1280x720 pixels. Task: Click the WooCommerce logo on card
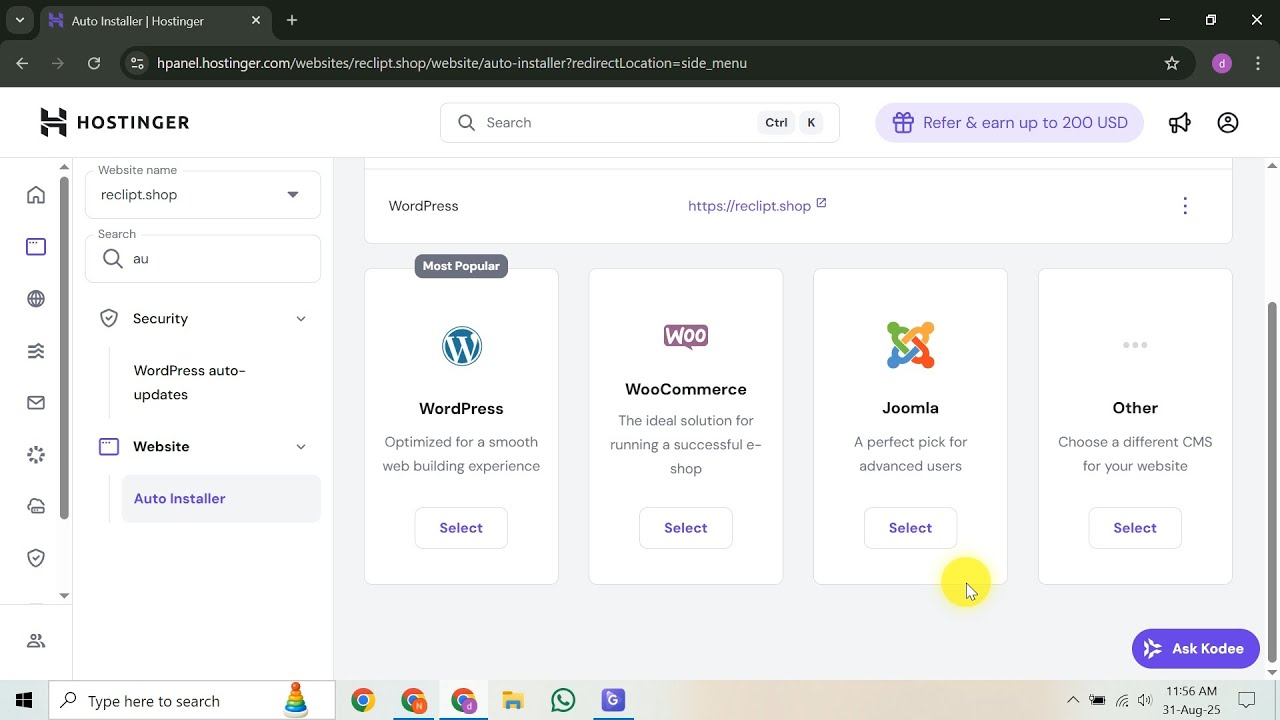point(686,337)
